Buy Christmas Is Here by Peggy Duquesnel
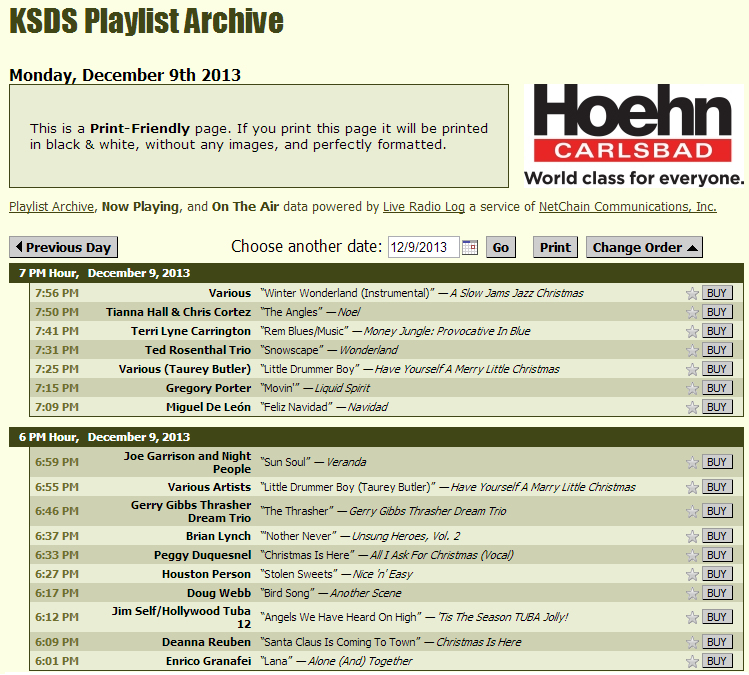Image resolution: width=749 pixels, height=675 pixels. (x=717, y=555)
